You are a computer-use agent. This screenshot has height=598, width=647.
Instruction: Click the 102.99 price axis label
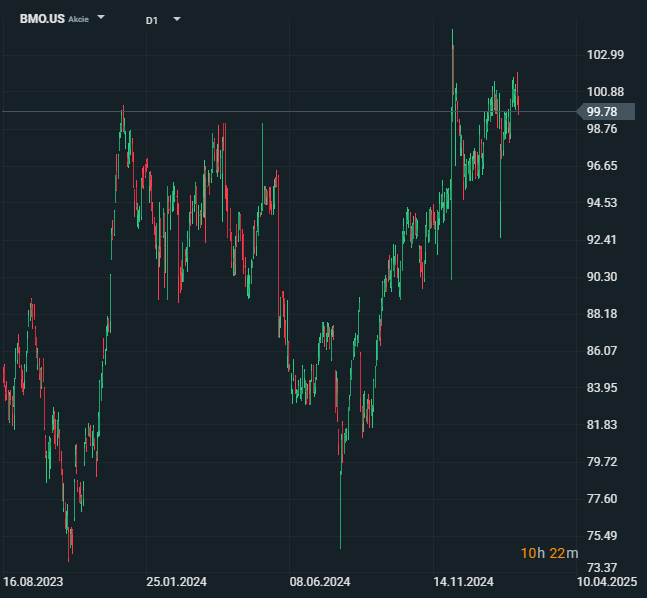(605, 55)
